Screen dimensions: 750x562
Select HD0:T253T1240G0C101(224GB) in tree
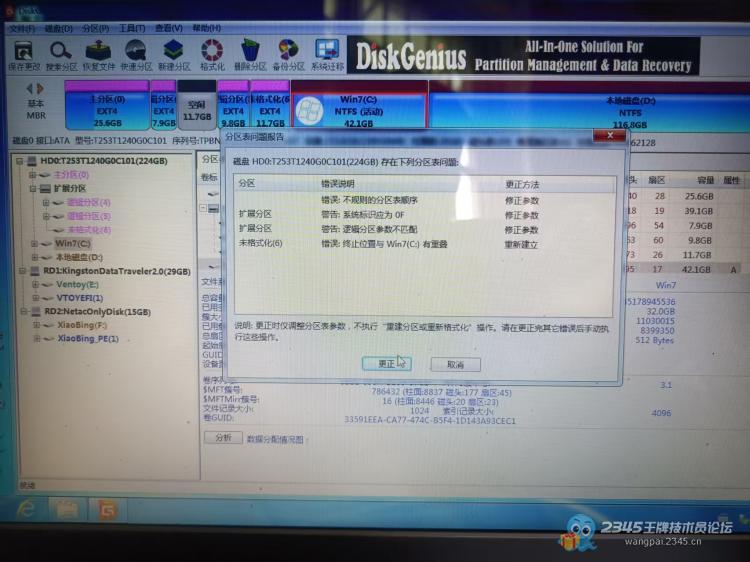pyautogui.click(x=104, y=161)
